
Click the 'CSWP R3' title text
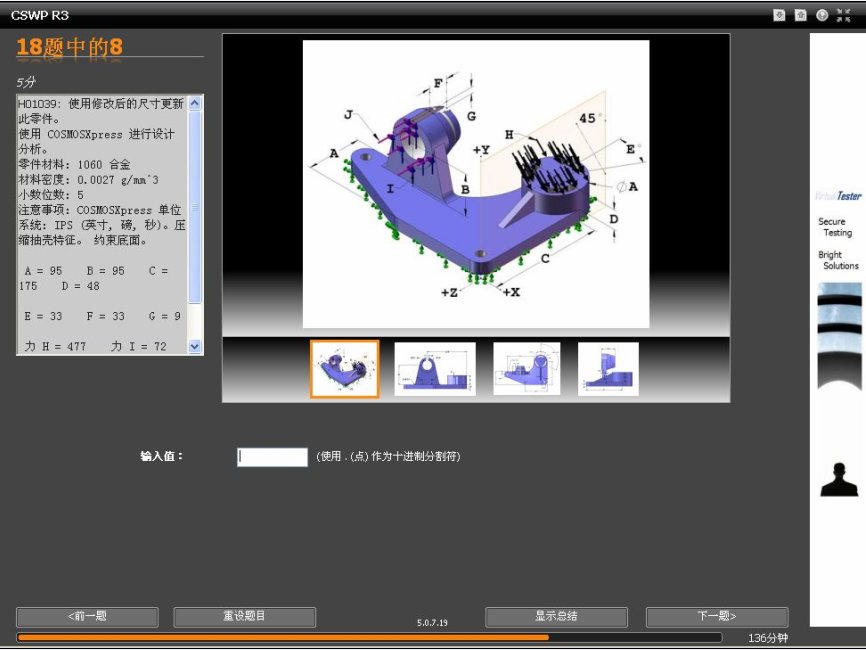pyautogui.click(x=40, y=15)
